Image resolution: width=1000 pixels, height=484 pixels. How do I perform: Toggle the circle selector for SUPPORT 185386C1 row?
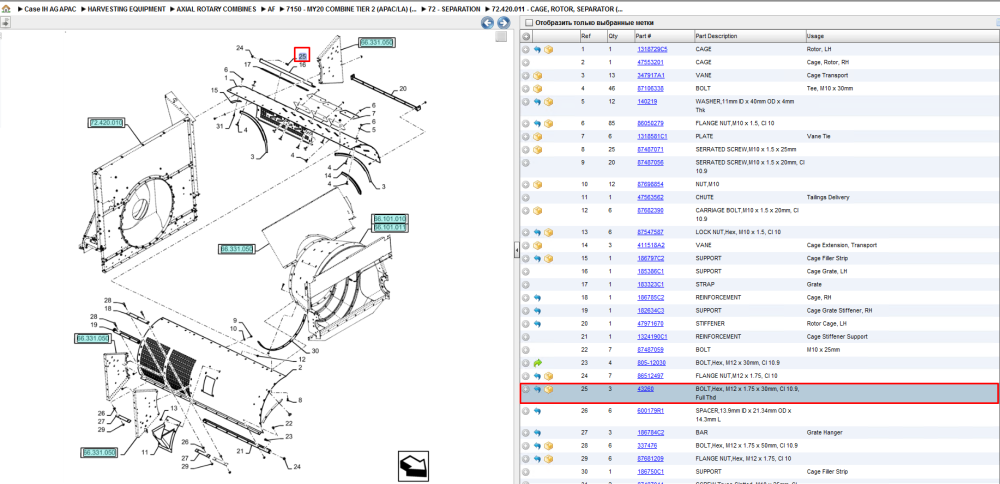tap(526, 271)
